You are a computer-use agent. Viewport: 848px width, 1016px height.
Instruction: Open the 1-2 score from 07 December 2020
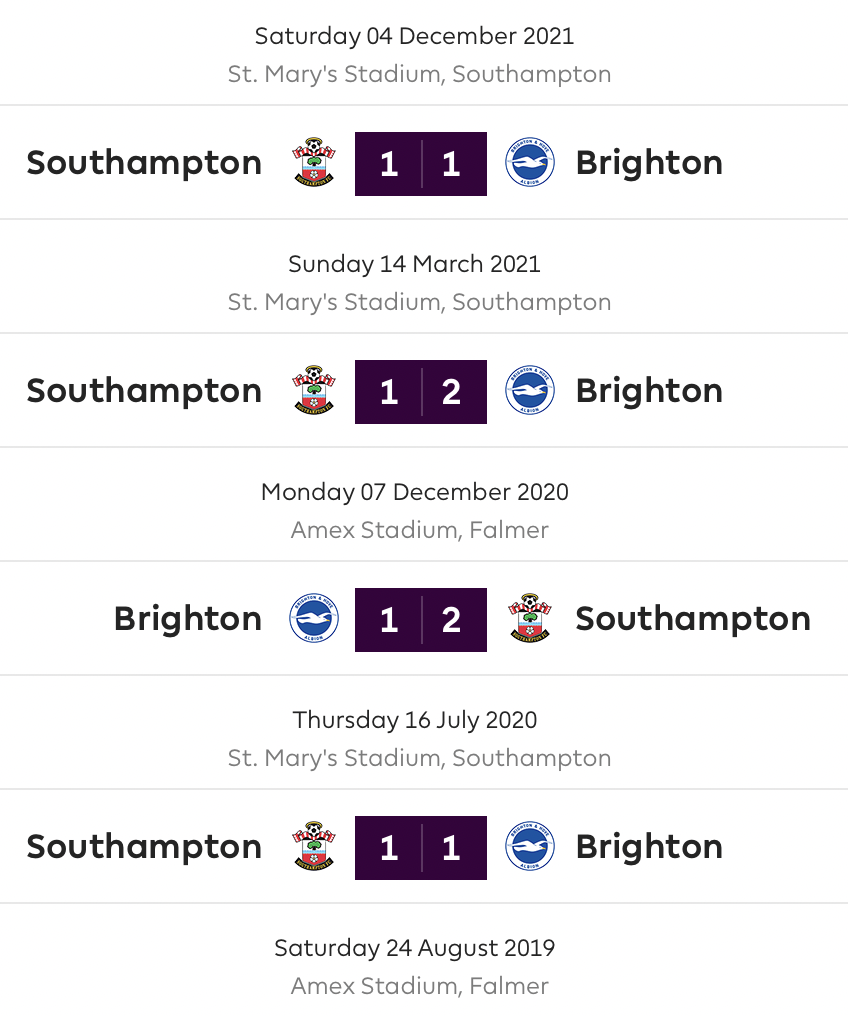point(421,620)
